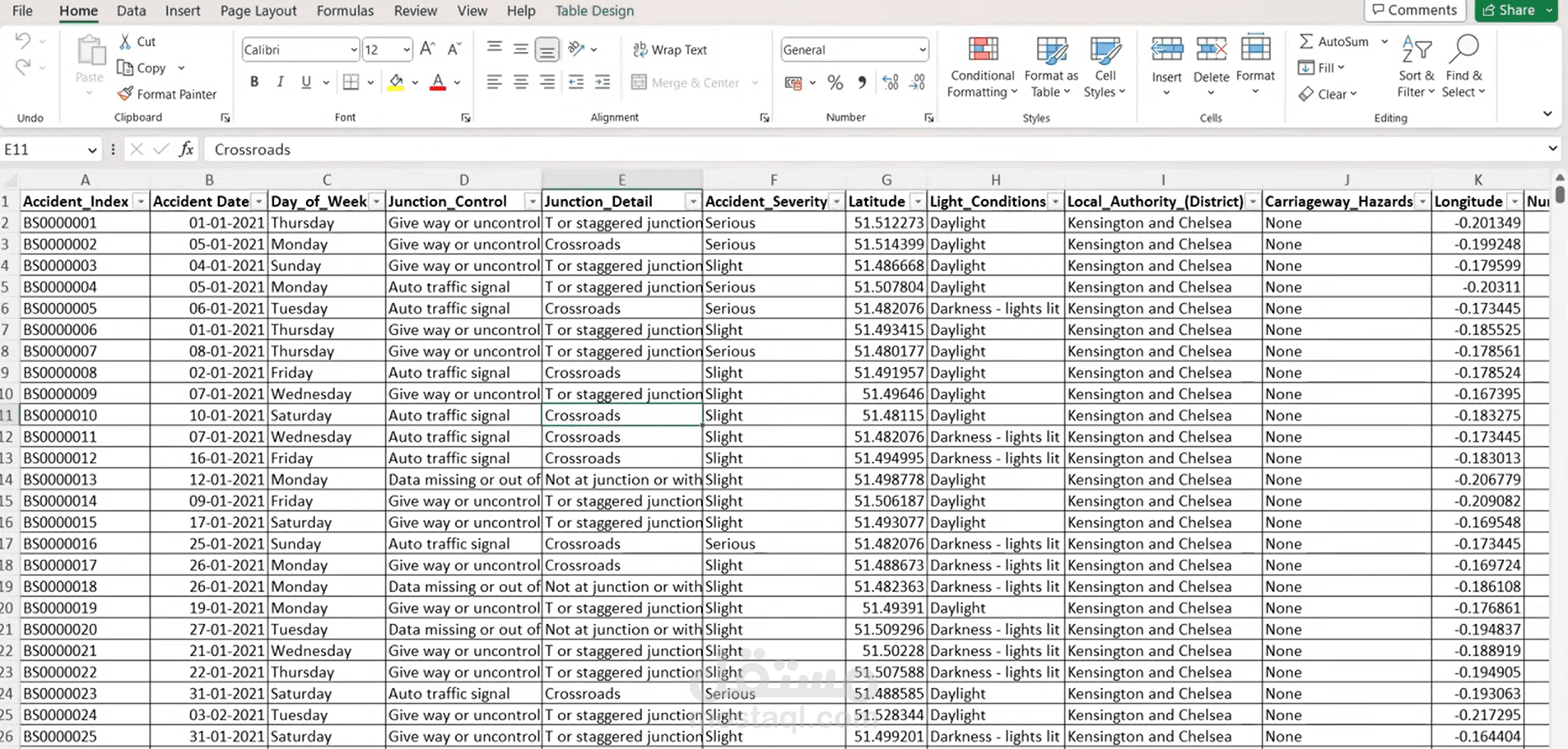Click the percent style icon

(835, 82)
